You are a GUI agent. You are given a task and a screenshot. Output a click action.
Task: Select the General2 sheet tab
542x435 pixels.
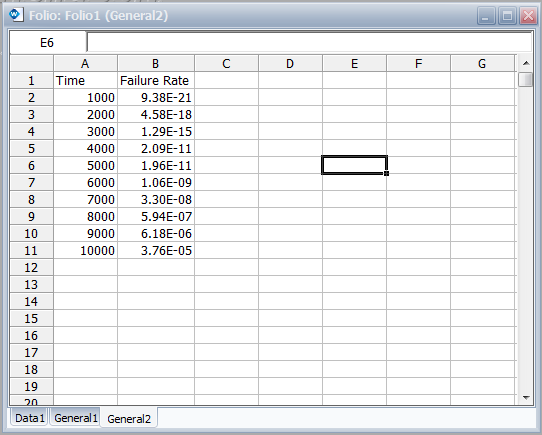pos(129,419)
